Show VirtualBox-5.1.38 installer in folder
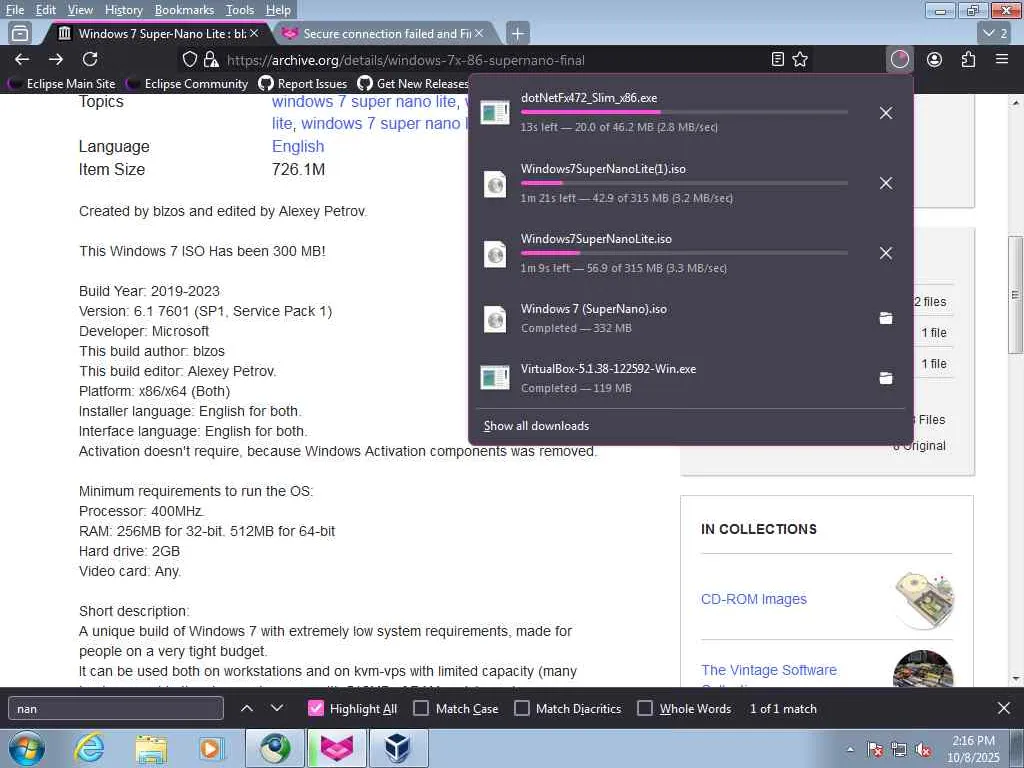 coord(886,378)
